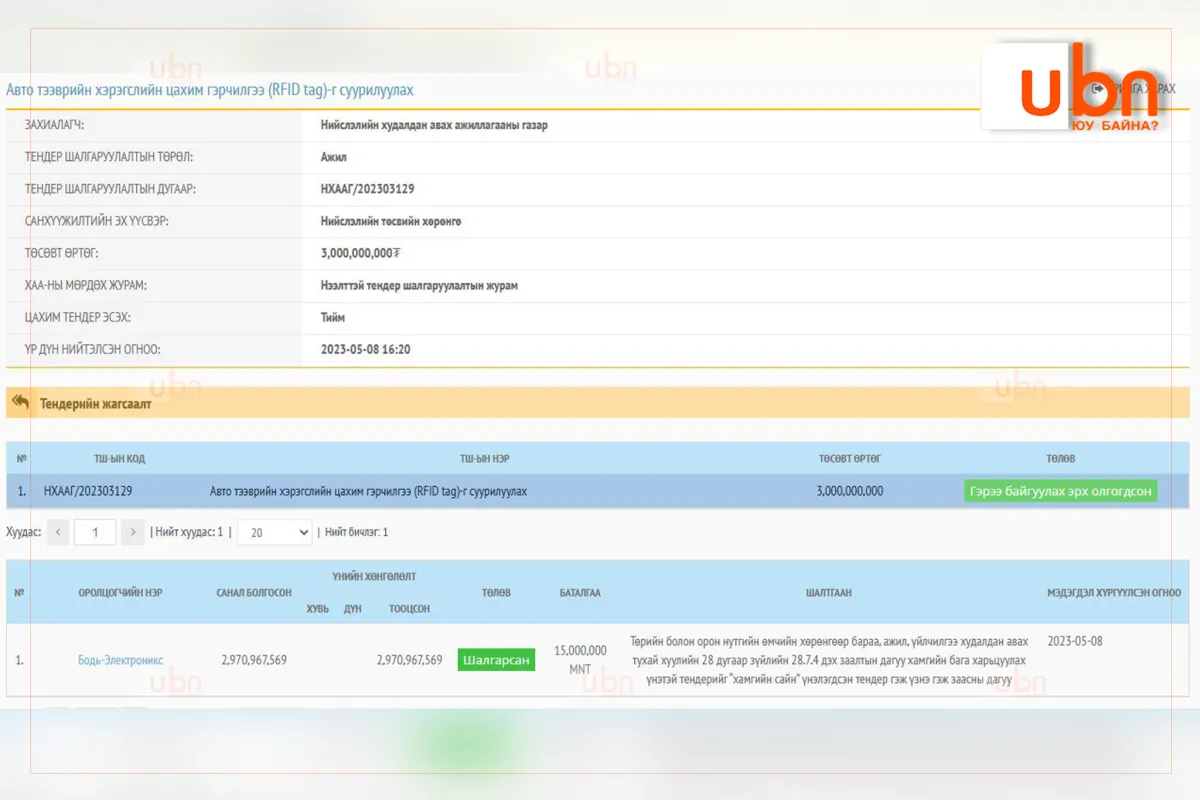Go to the next page with the right arrow
The height and width of the screenshot is (800, 1200).
pos(133,532)
